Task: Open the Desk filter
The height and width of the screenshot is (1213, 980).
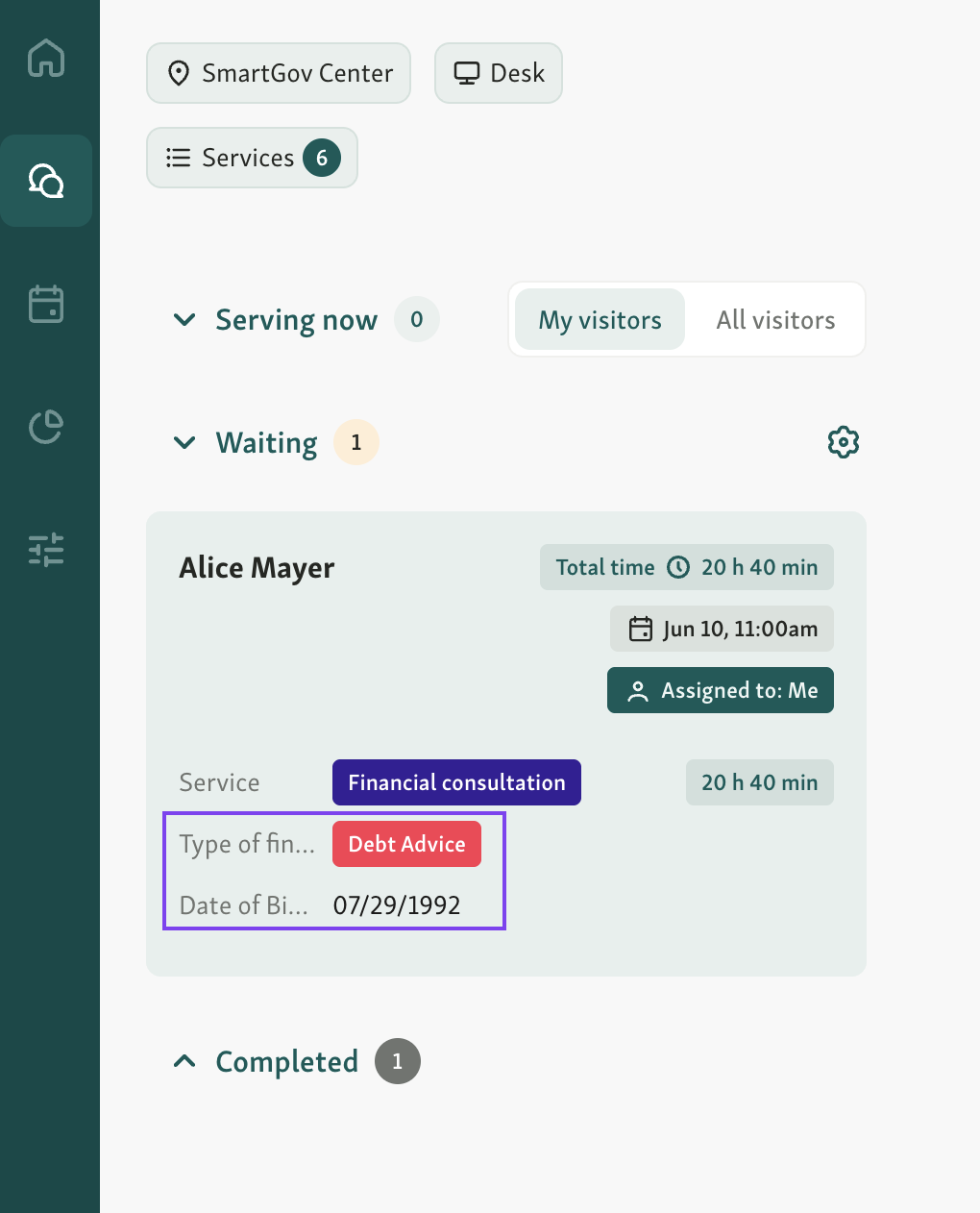Action: [x=498, y=73]
